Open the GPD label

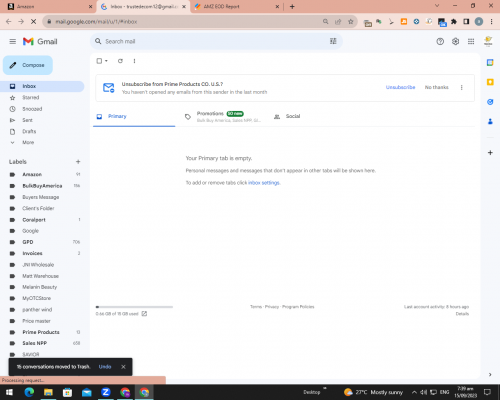point(28,242)
